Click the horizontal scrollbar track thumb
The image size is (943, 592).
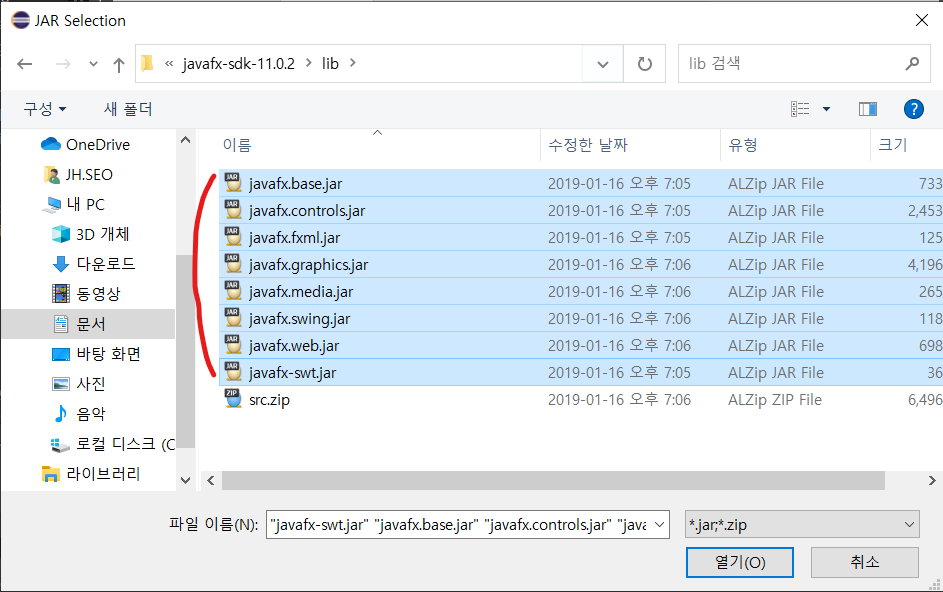click(x=553, y=480)
